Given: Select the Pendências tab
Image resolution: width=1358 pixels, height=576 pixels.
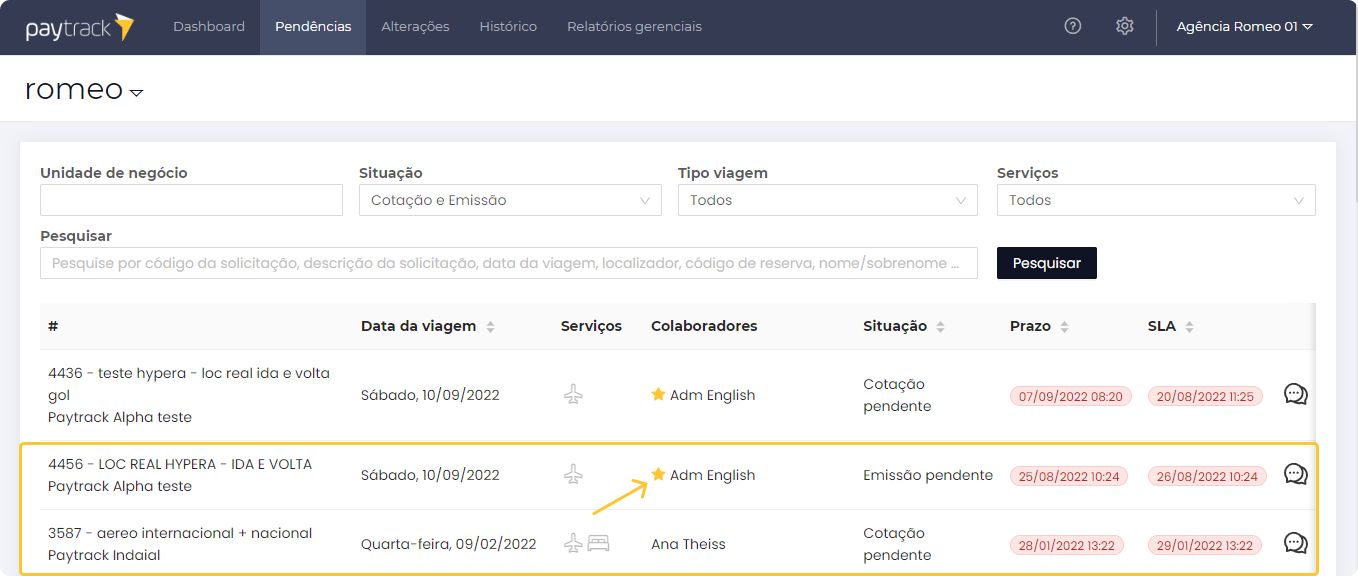Looking at the screenshot, I should pyautogui.click(x=313, y=27).
